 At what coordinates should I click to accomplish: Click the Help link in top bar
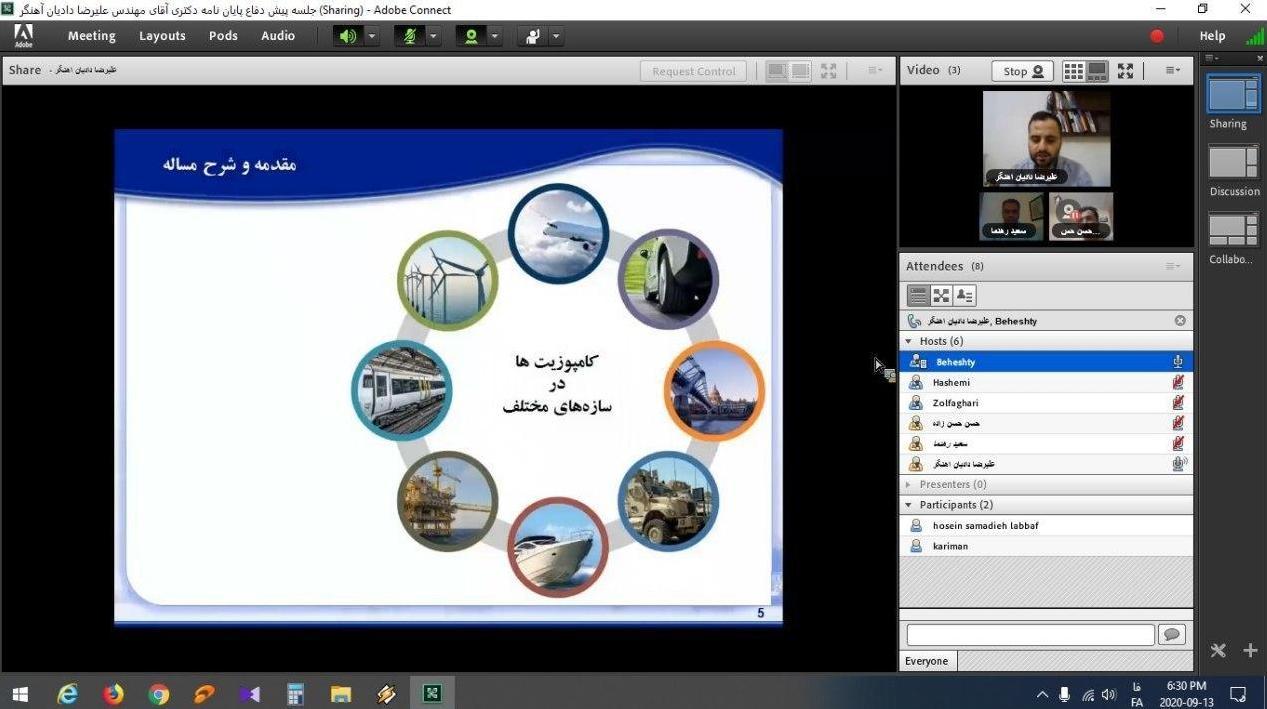[1212, 36]
